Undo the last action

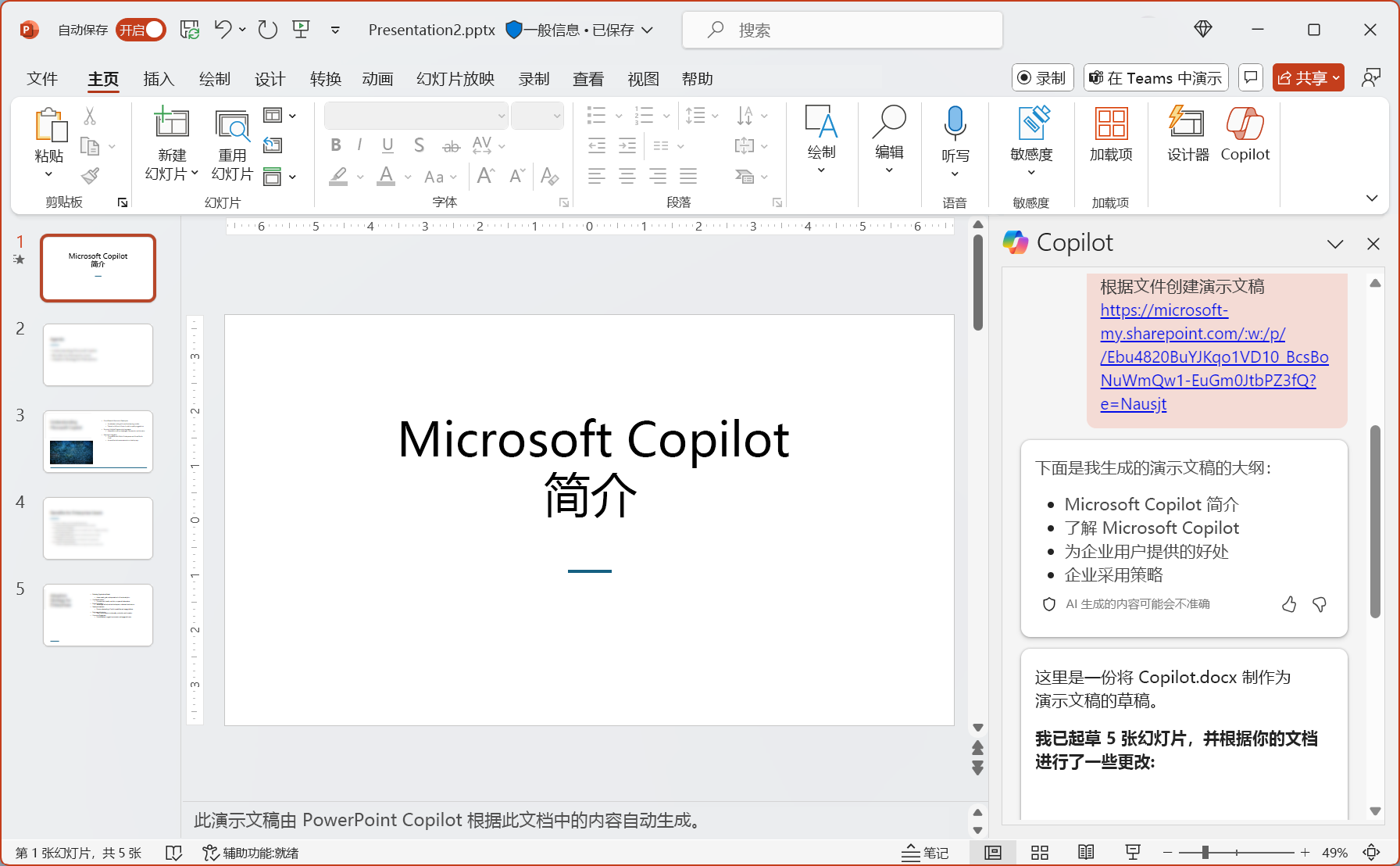point(223,30)
